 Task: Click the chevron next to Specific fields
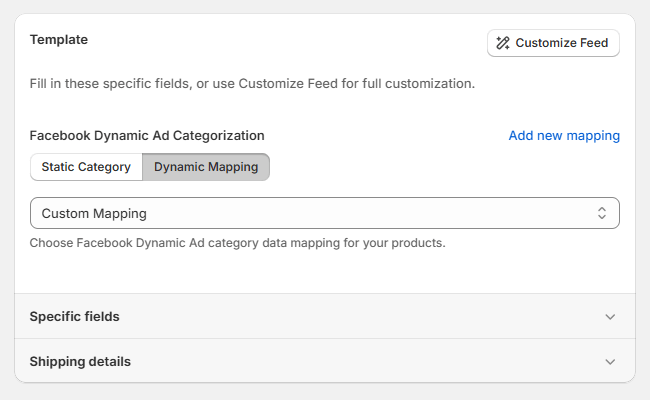coord(610,317)
